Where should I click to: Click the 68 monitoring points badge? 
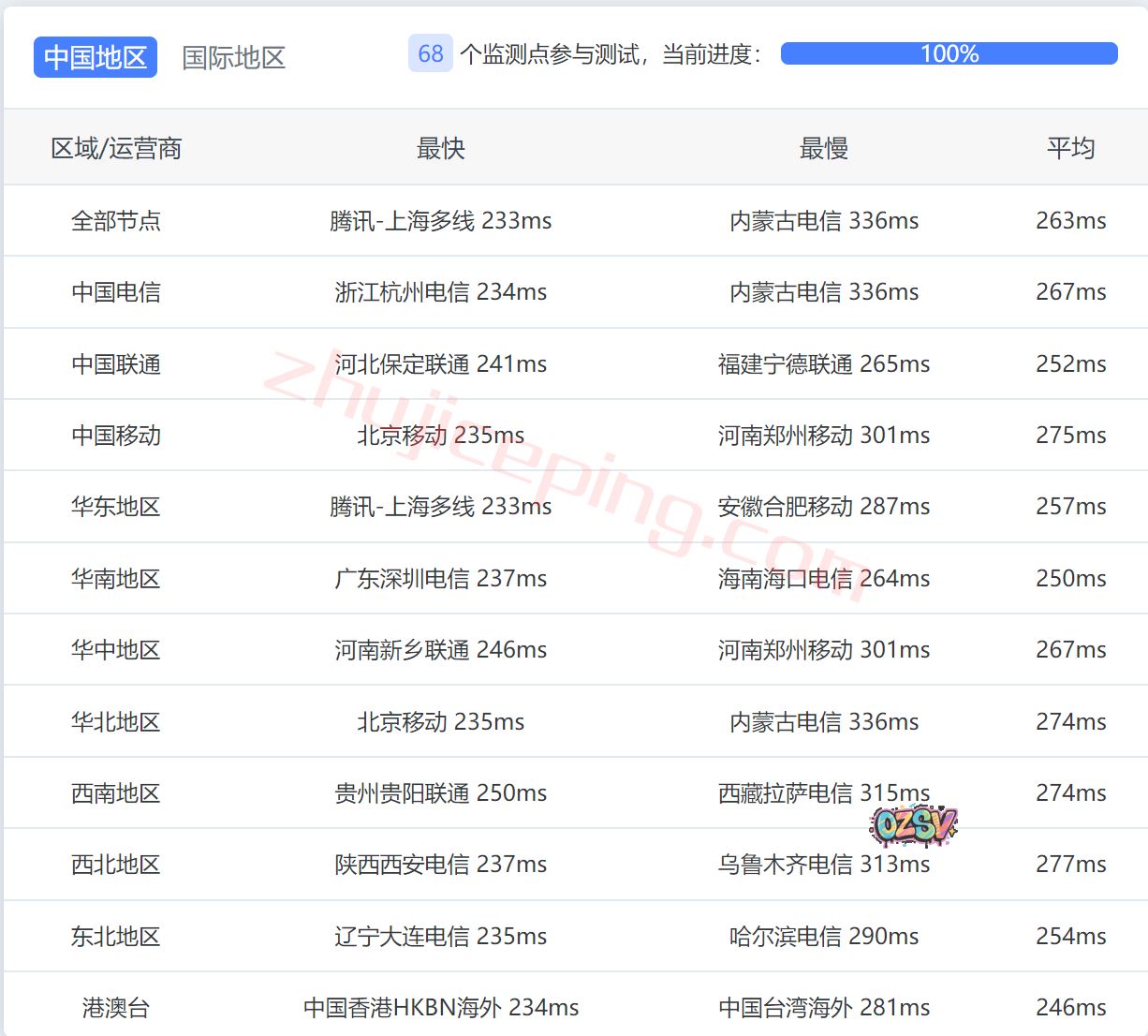(x=431, y=53)
